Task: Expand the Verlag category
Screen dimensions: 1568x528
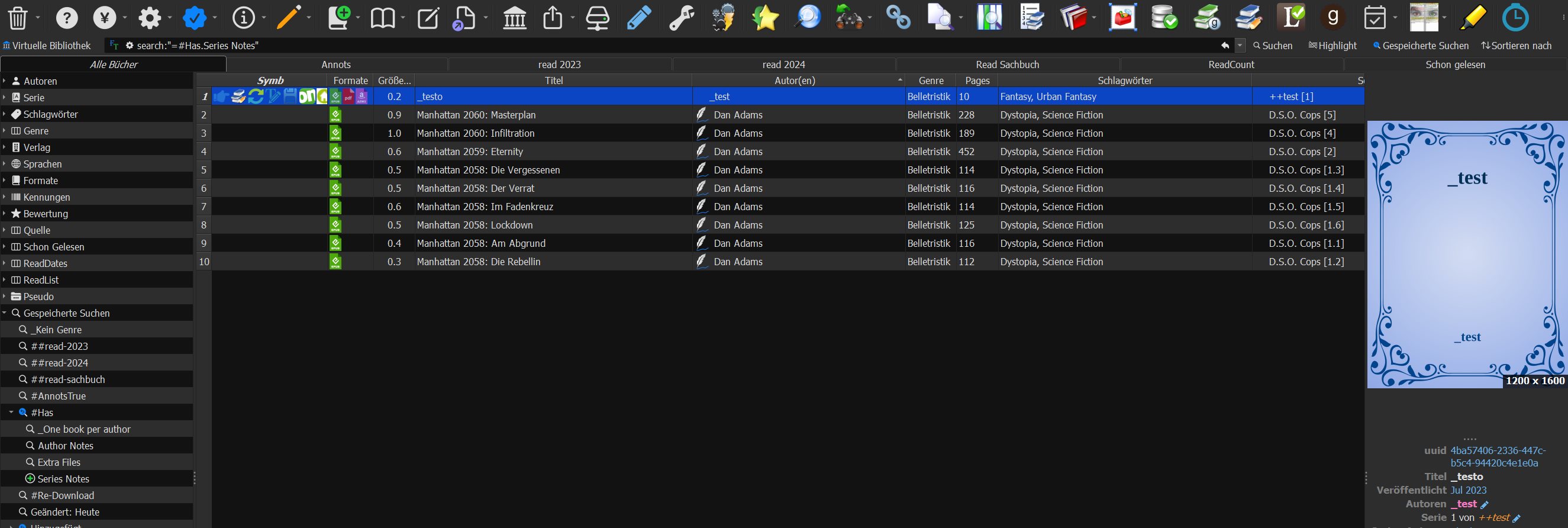Action: click(x=4, y=147)
